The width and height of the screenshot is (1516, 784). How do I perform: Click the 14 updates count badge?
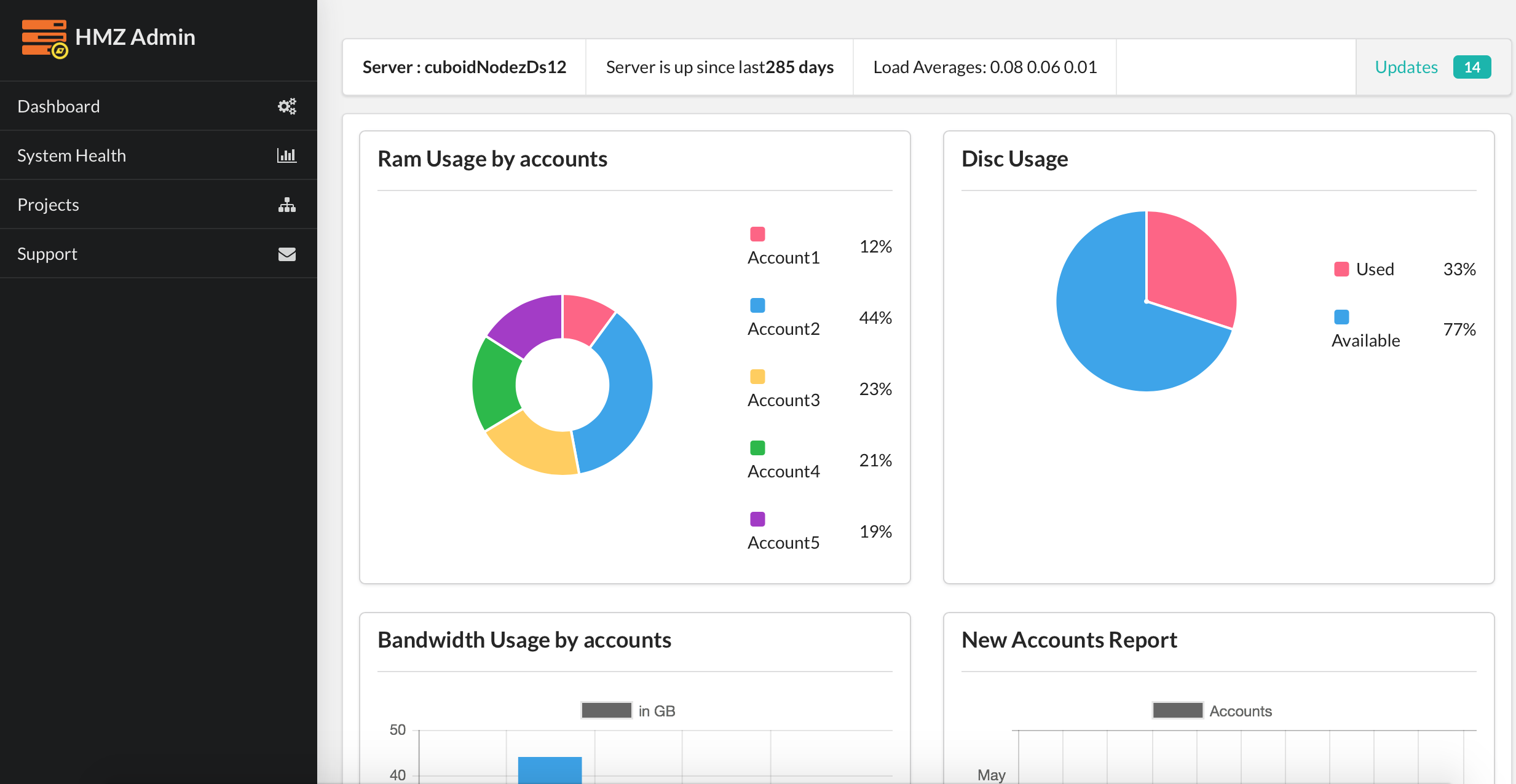tap(1472, 67)
